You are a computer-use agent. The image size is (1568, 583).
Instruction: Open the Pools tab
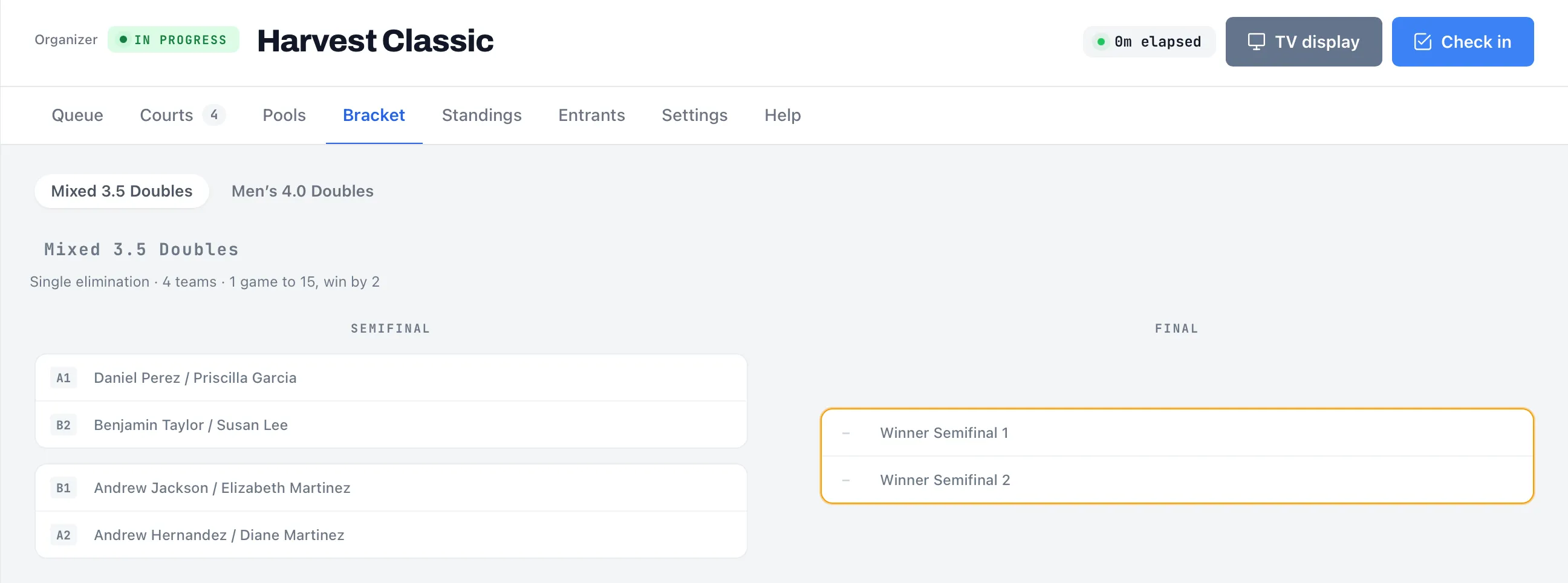[284, 115]
